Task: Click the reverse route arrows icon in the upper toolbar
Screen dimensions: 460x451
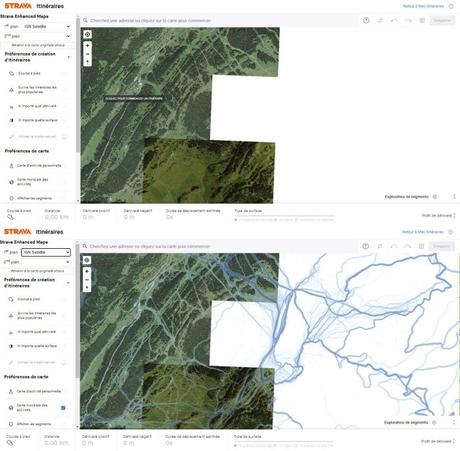Action: [380, 21]
